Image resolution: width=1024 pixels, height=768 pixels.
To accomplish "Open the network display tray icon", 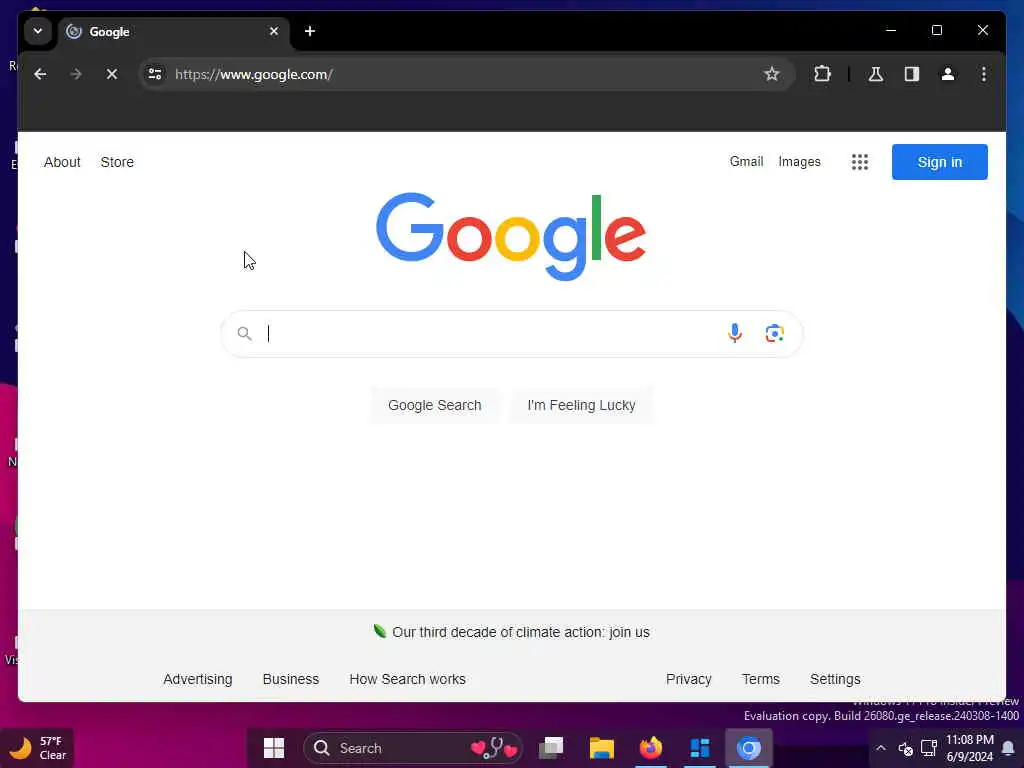I will pos(929,748).
